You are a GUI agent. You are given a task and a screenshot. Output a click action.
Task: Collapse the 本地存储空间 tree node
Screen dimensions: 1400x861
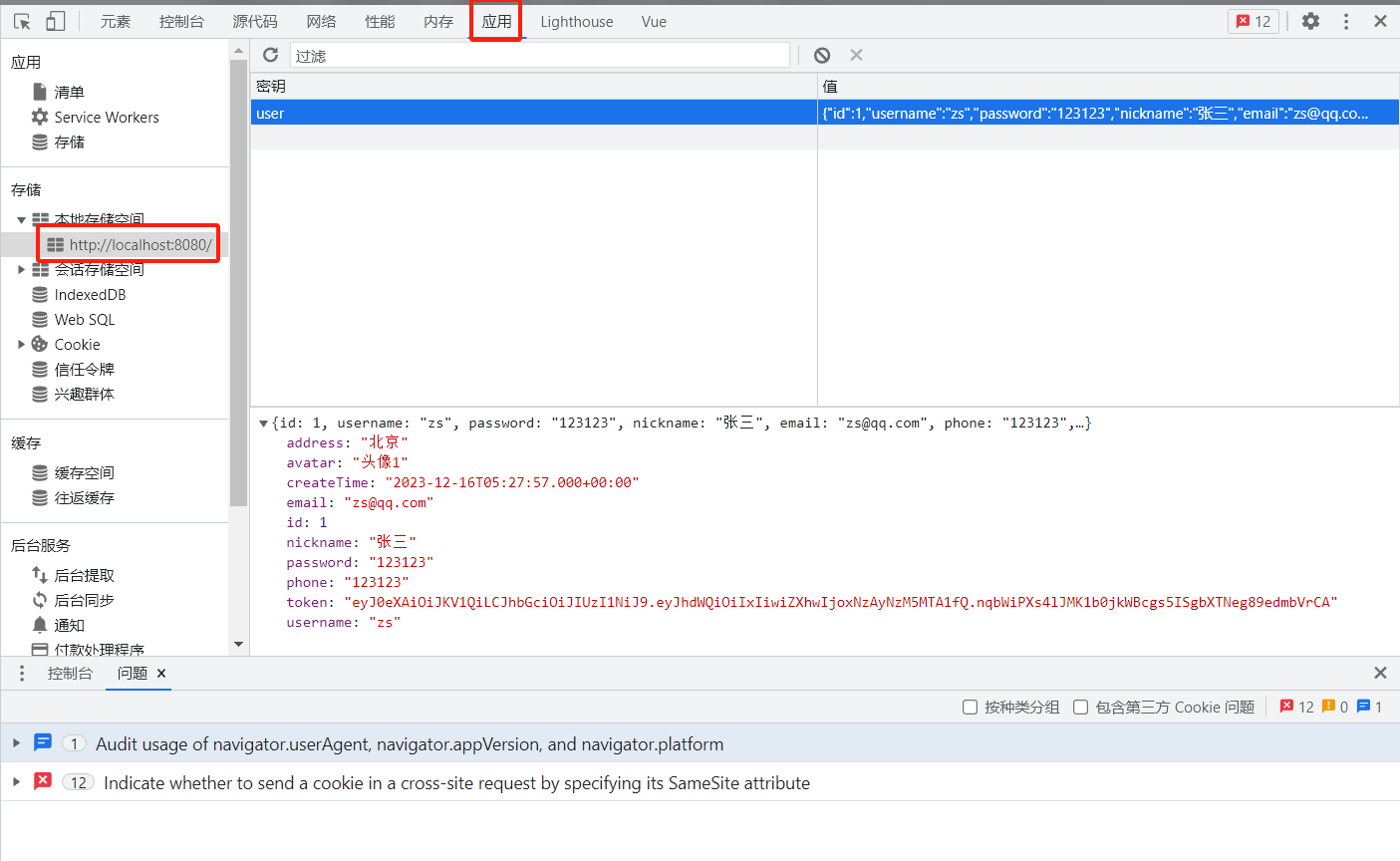(23, 219)
